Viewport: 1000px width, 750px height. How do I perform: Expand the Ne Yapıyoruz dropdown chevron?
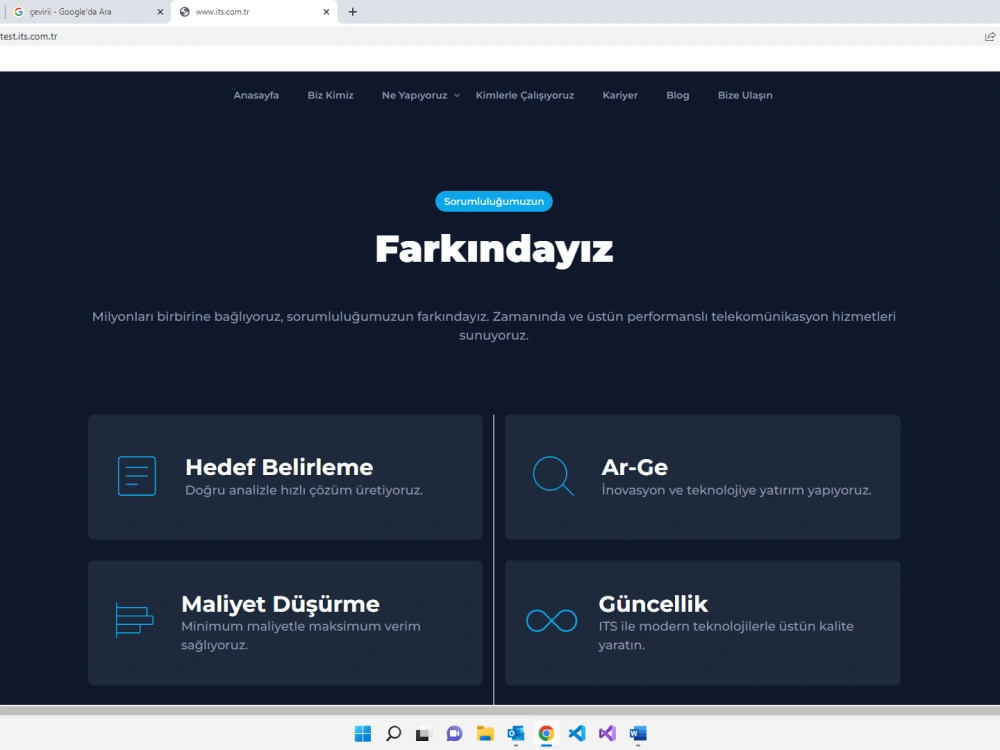tap(457, 96)
